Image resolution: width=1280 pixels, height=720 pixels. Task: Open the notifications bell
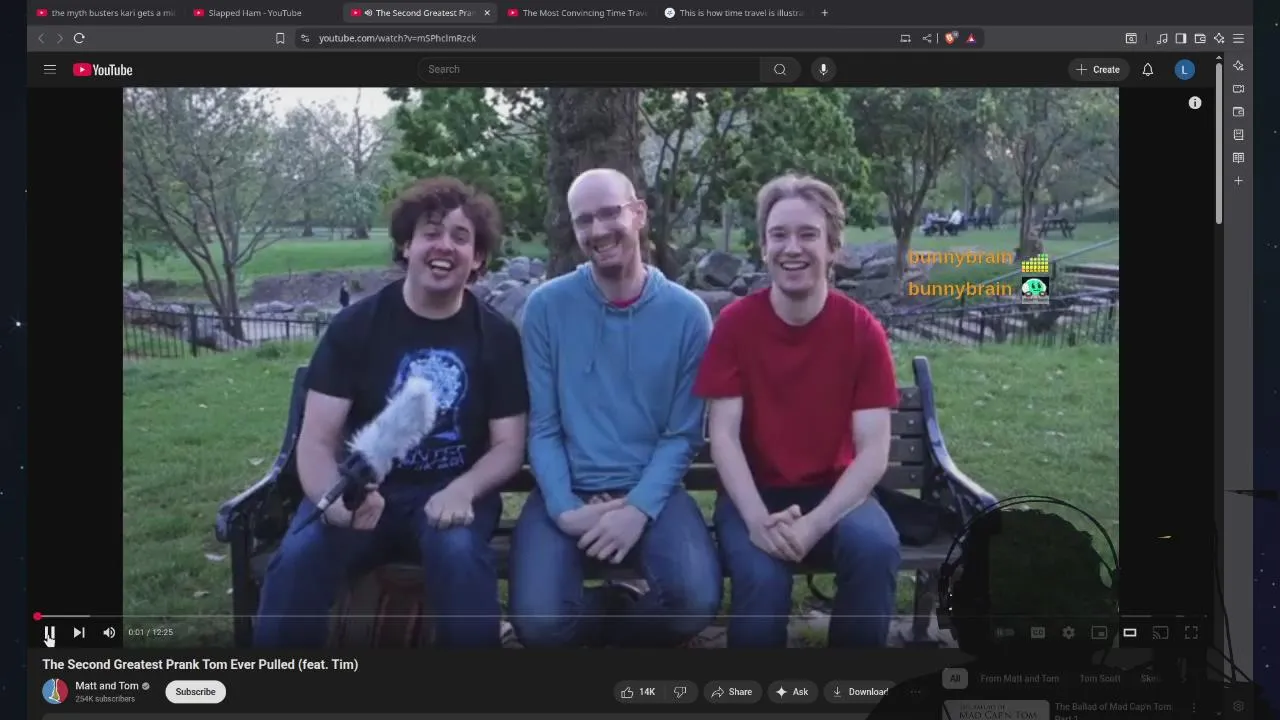tap(1148, 69)
